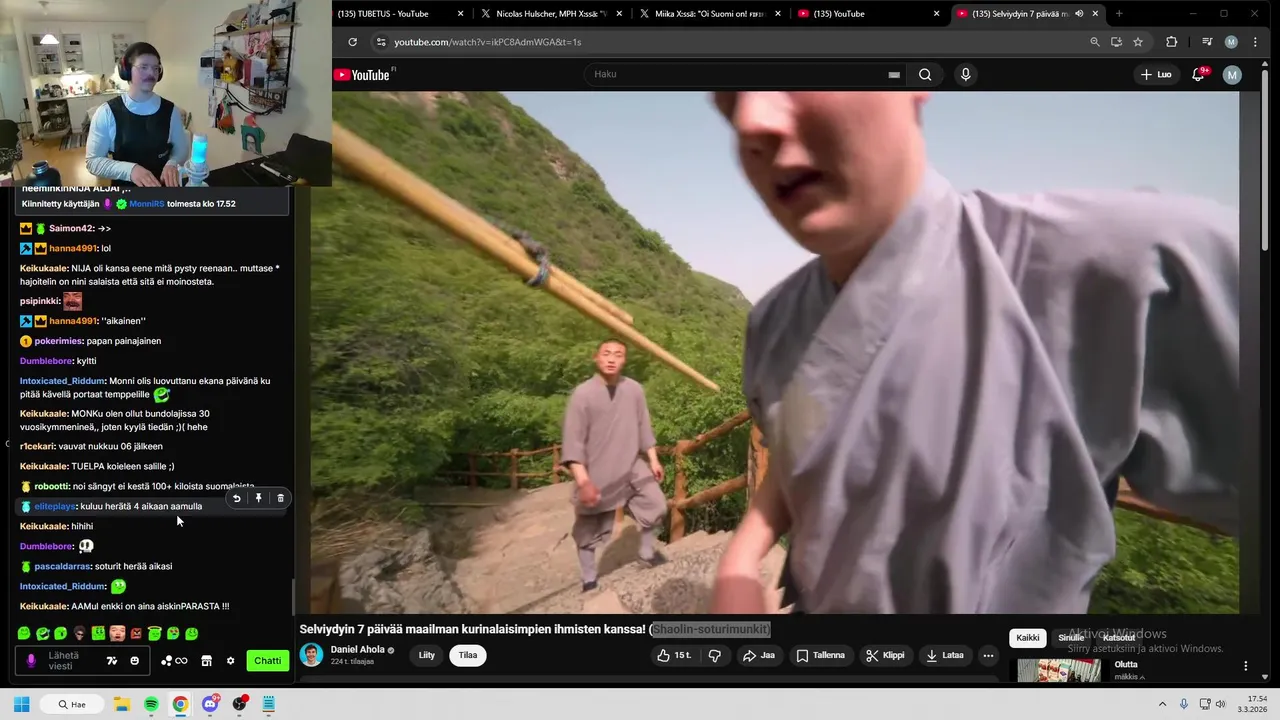The height and width of the screenshot is (720, 1280).
Task: Open YouTube notifications bell
Action: click(x=1198, y=74)
